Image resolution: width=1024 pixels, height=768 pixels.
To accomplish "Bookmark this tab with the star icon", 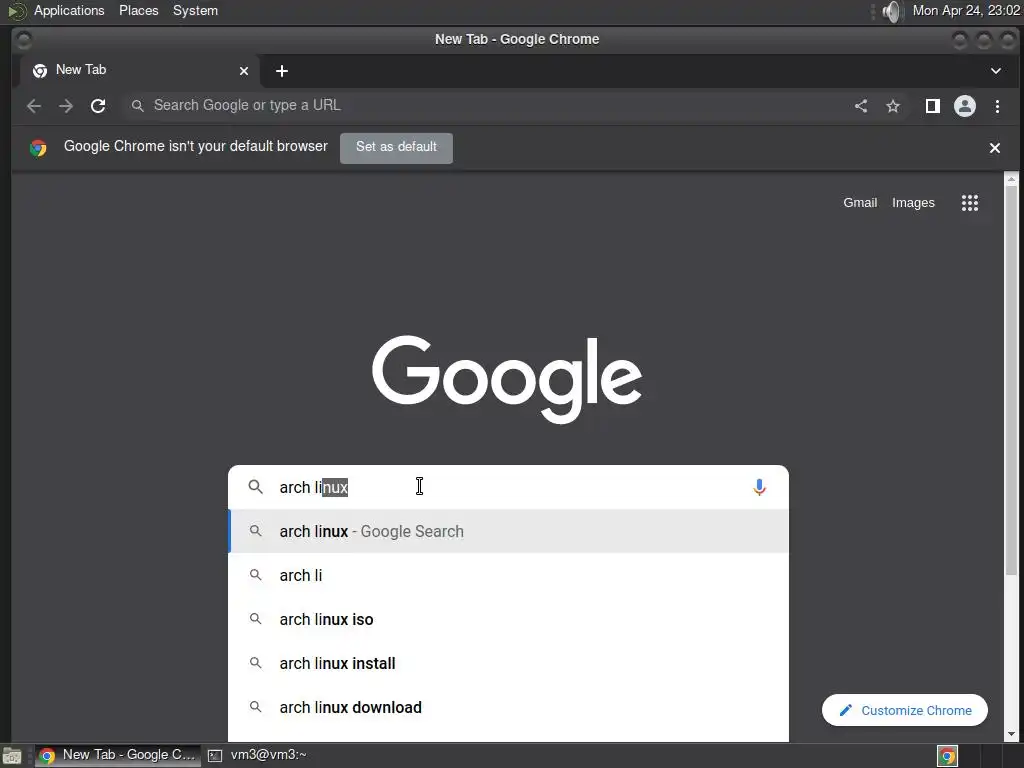I will pyautogui.click(x=893, y=106).
